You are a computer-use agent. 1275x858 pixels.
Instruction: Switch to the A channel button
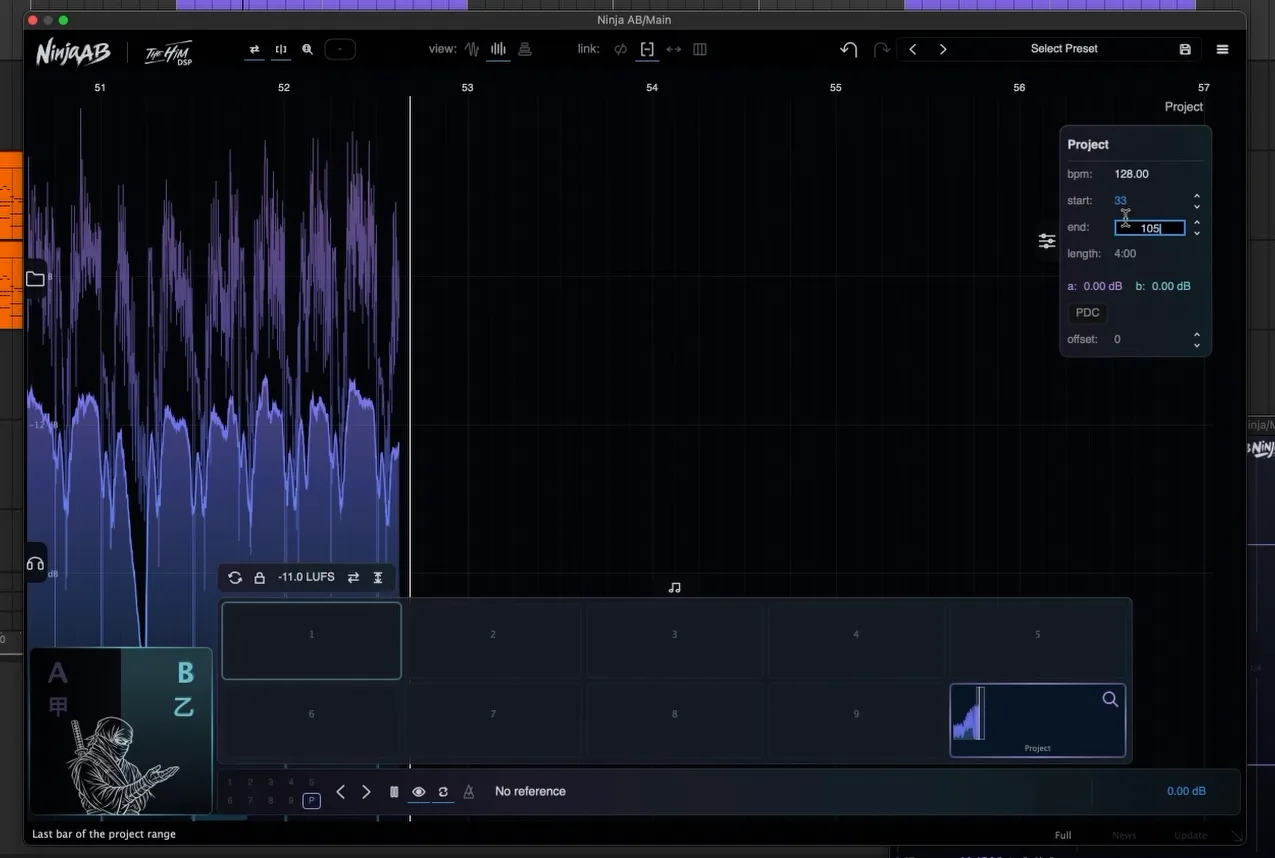(57, 673)
